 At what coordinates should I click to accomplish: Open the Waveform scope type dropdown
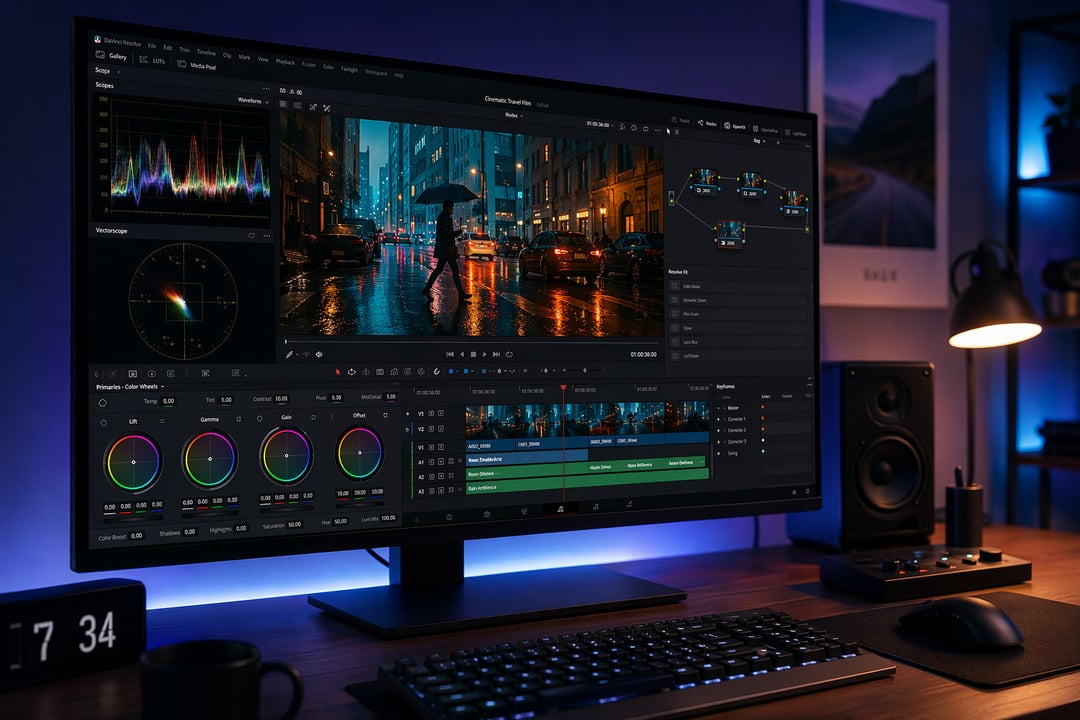coord(253,101)
